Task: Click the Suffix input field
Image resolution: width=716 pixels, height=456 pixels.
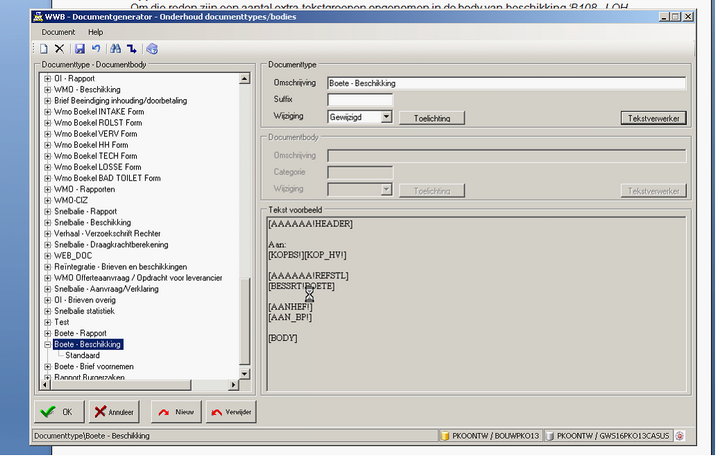Action: point(360,100)
